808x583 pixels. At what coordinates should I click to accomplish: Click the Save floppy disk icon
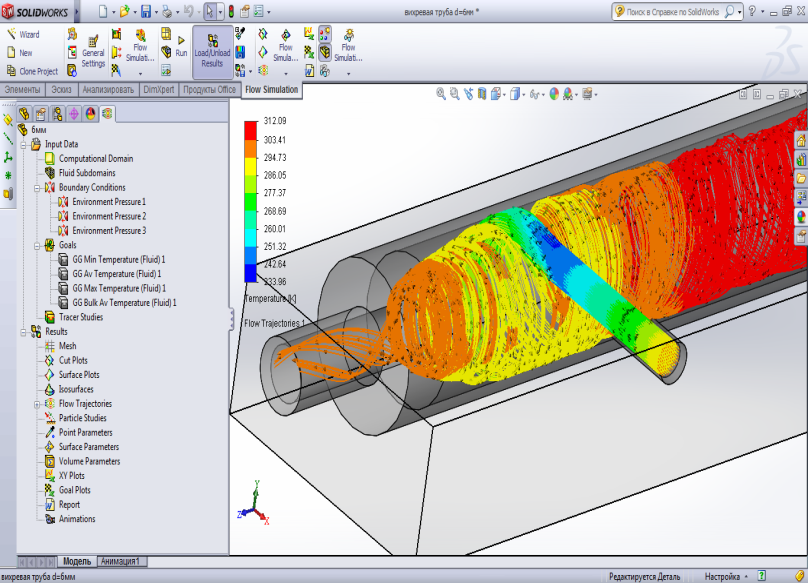coord(146,11)
